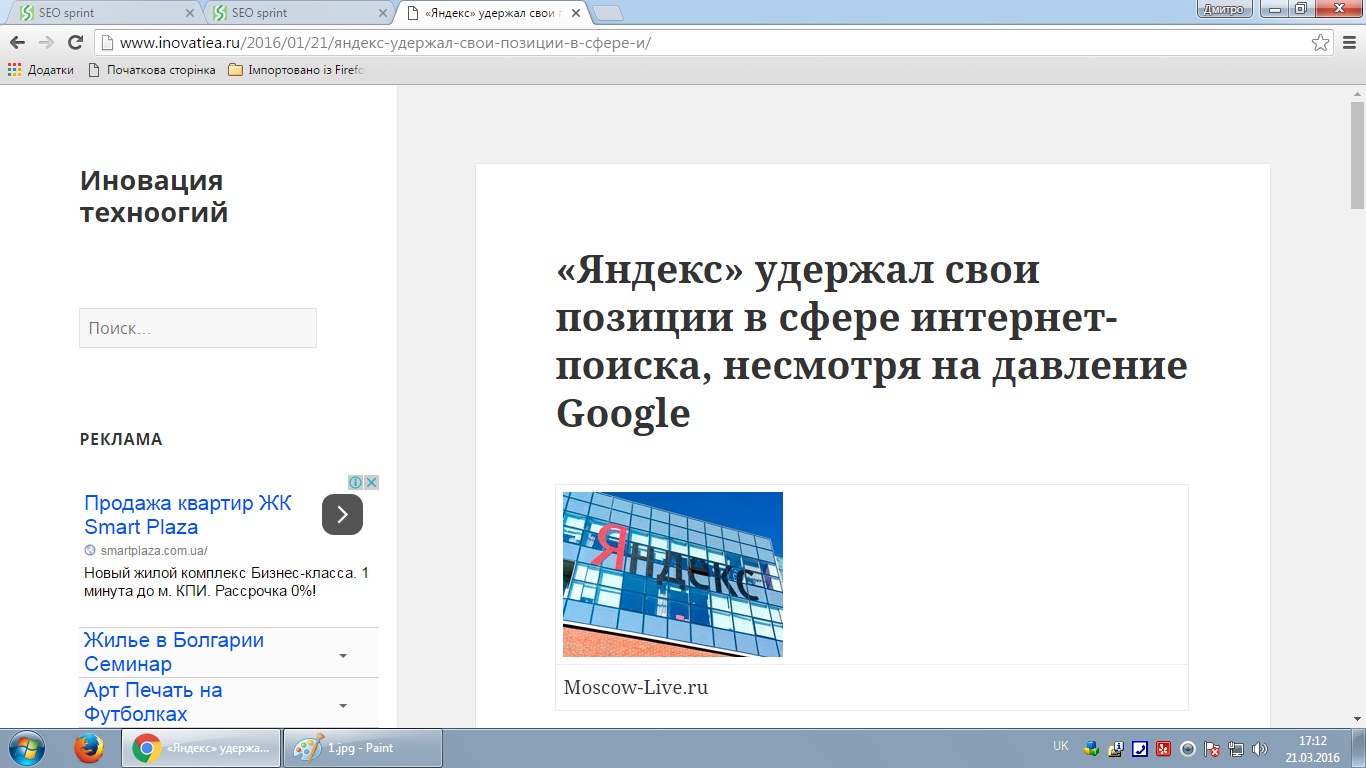Open the Початкова сторінка bookmark
Viewport: 1366px width, 768px height.
click(x=152, y=70)
